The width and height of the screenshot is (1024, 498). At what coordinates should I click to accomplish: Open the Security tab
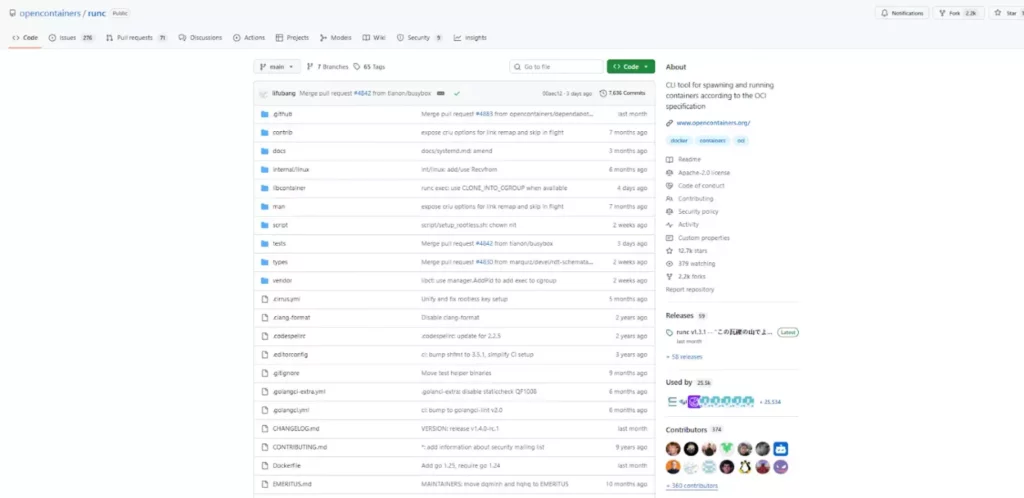(419, 38)
